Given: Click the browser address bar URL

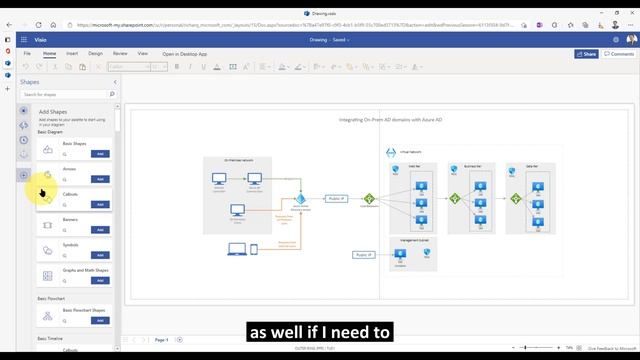Looking at the screenshot, I should (295, 25).
